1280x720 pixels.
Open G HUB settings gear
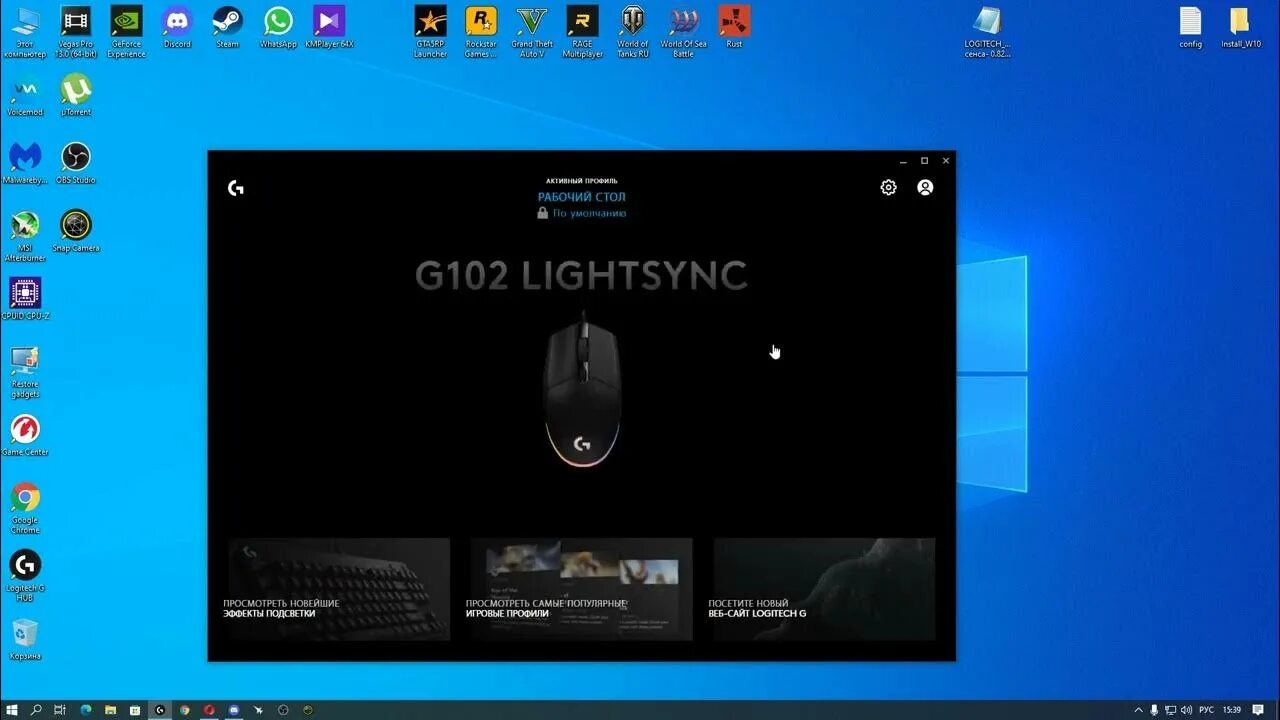tap(888, 187)
